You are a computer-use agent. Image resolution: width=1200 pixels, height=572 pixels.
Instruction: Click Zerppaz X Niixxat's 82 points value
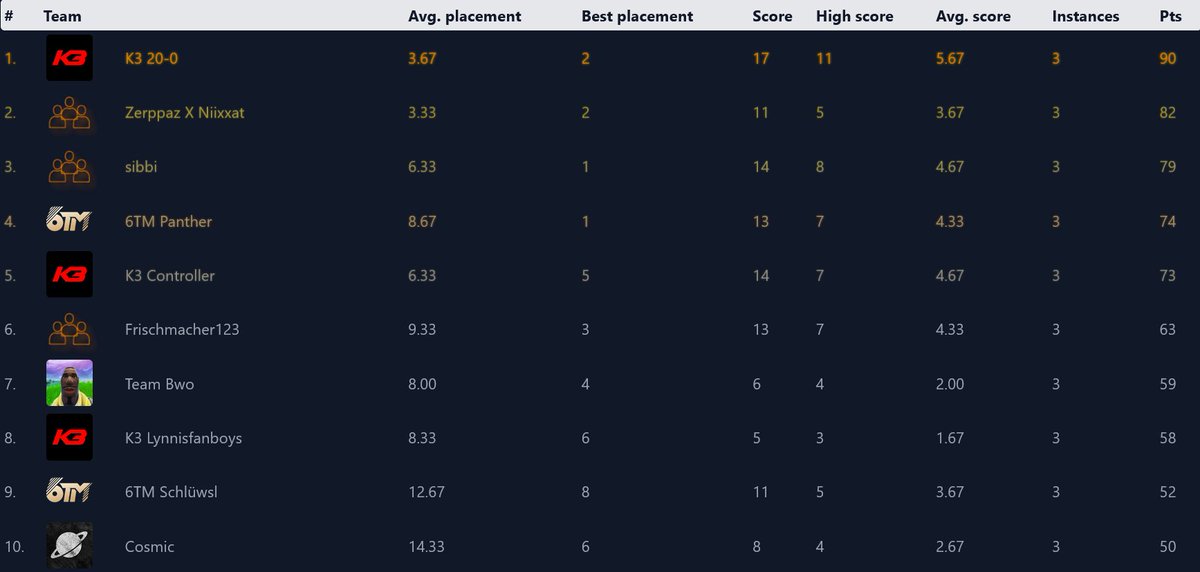point(1167,112)
